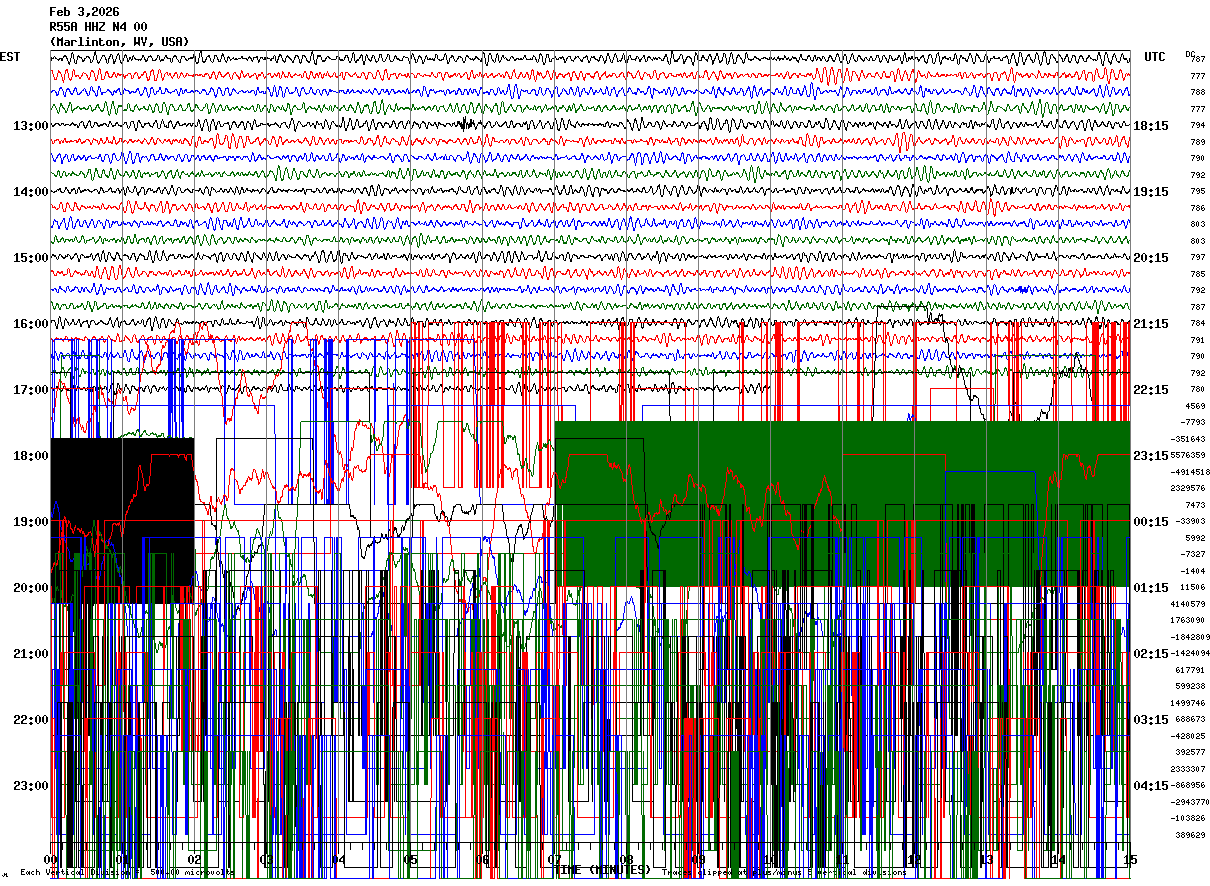
Task: Click the 18:00 EST time marker
Action: click(x=31, y=456)
